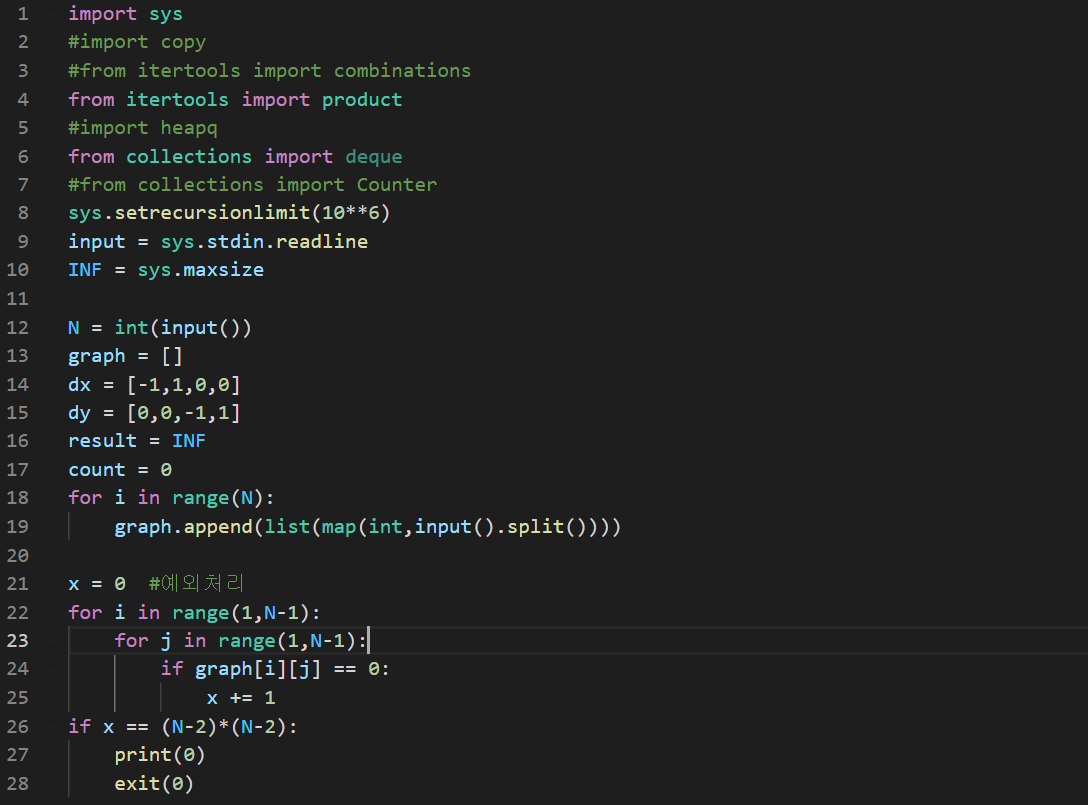Click the empty list '[]' on line 13
Image resolution: width=1088 pixels, height=805 pixels.
[x=171, y=356]
